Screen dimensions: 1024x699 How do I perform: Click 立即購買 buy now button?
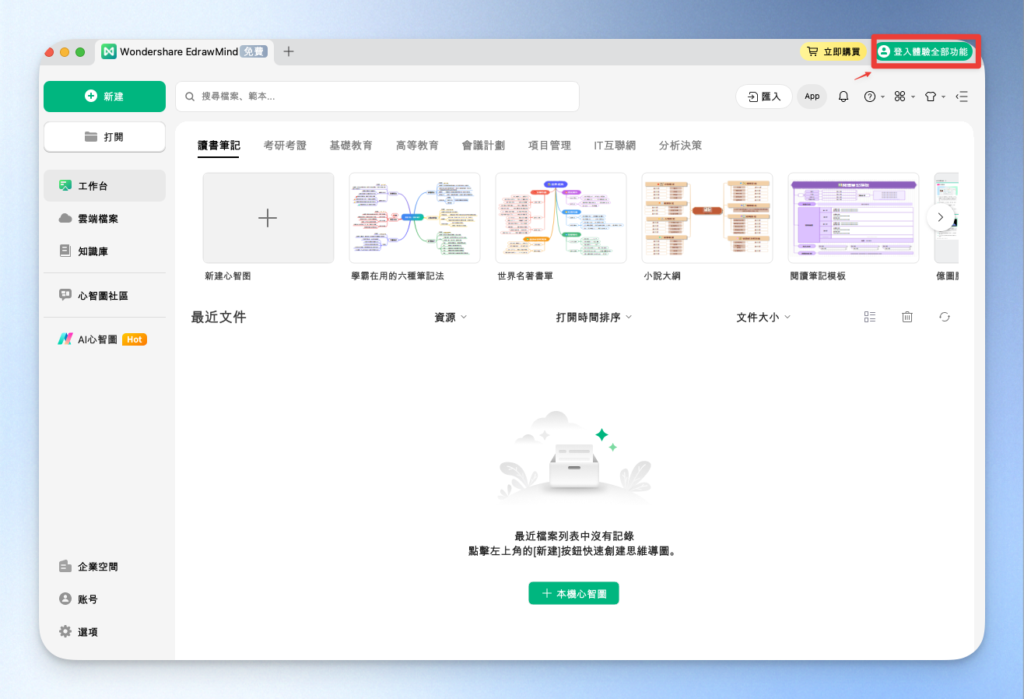pyautogui.click(x=833, y=52)
